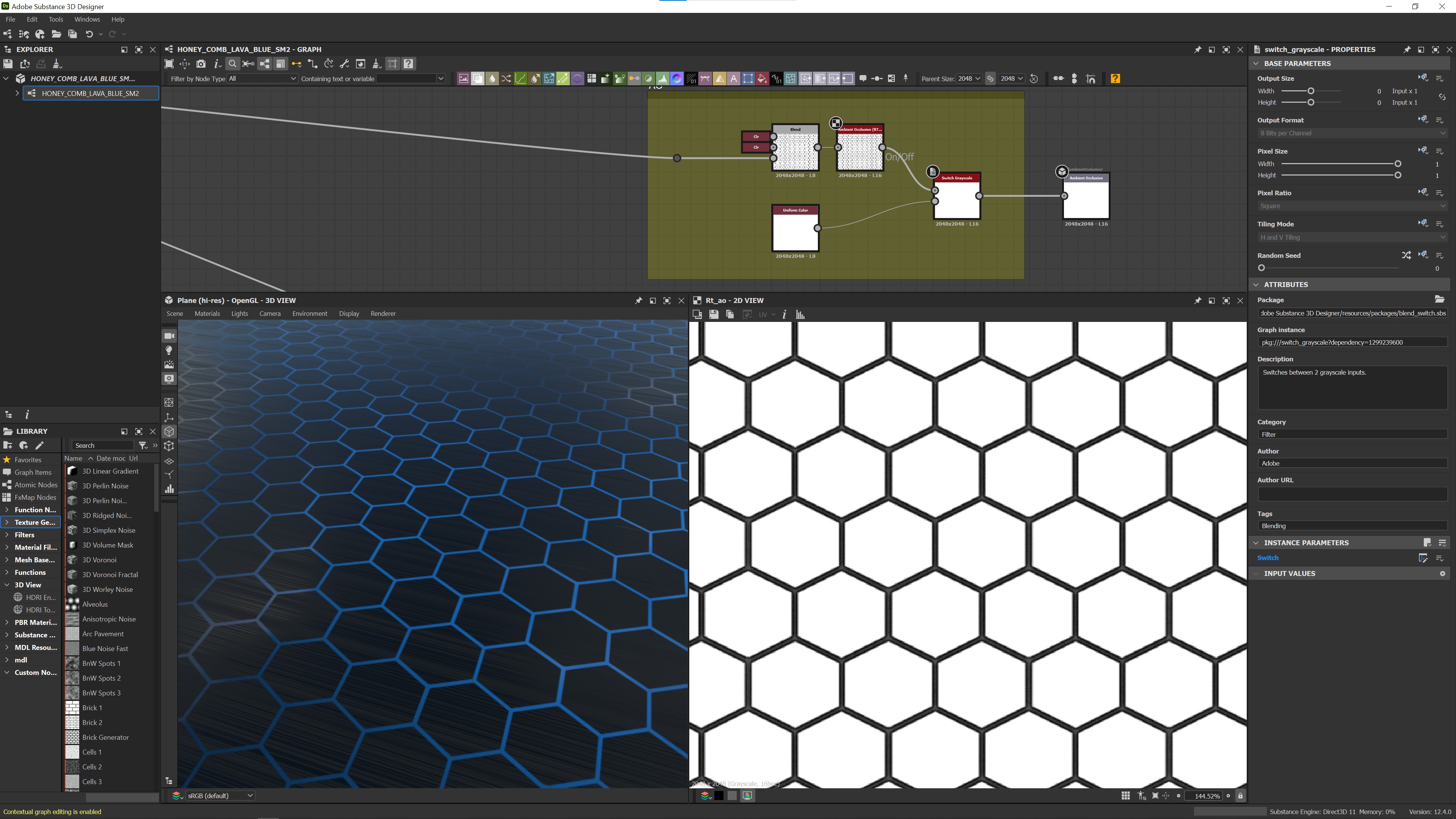
Task: Take a screenshot with the graph camera icon
Action: (201, 64)
